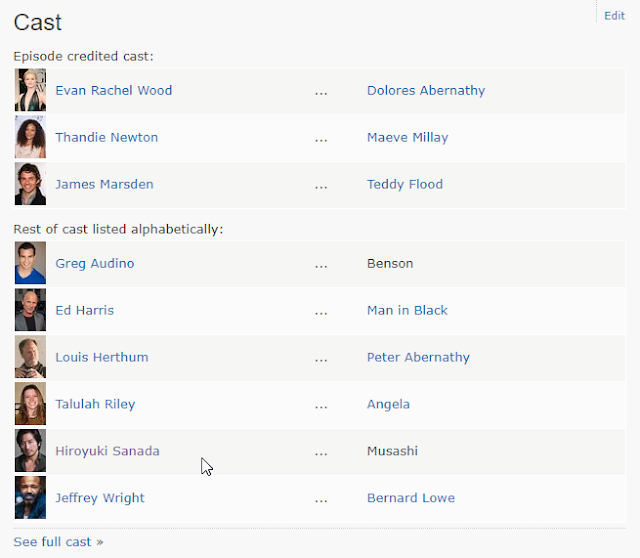640x558 pixels.
Task: Open the Bernard Lowe character link
Action: click(410, 498)
